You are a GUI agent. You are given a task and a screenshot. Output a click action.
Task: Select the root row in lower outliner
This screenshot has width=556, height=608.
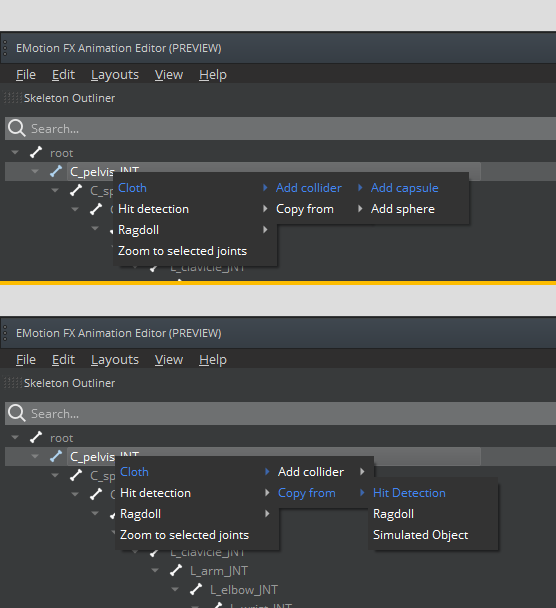point(61,438)
